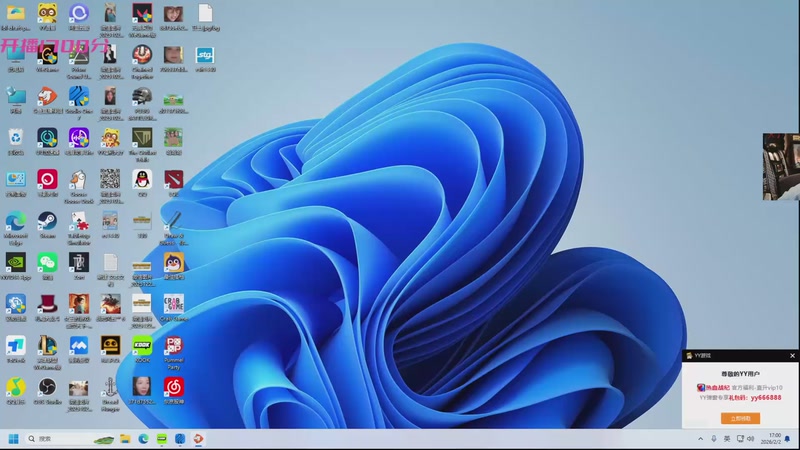Open the QR code image file
800x450 pixels.
pyautogui.click(x=110, y=180)
